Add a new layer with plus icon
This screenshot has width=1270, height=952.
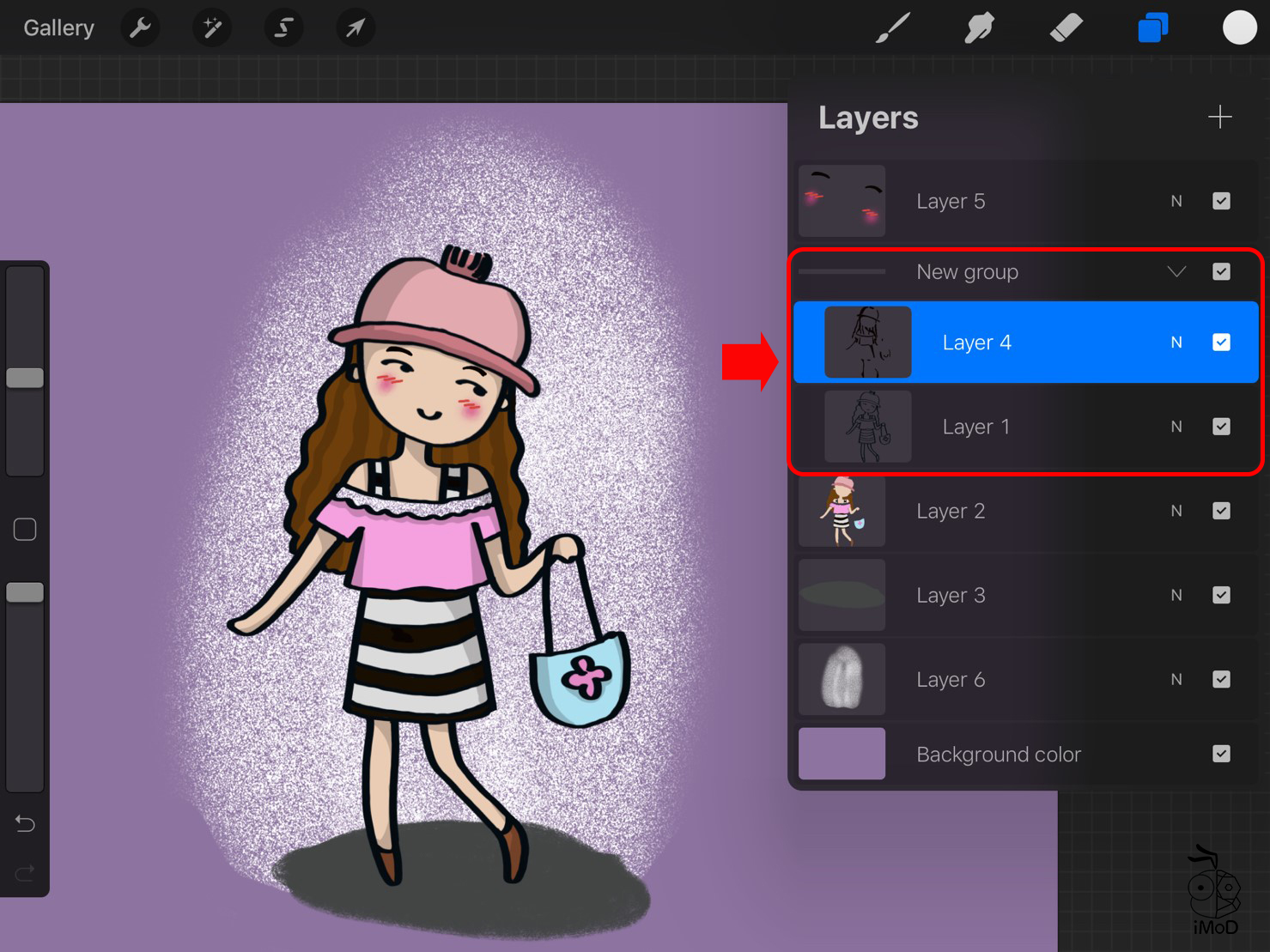[1219, 117]
